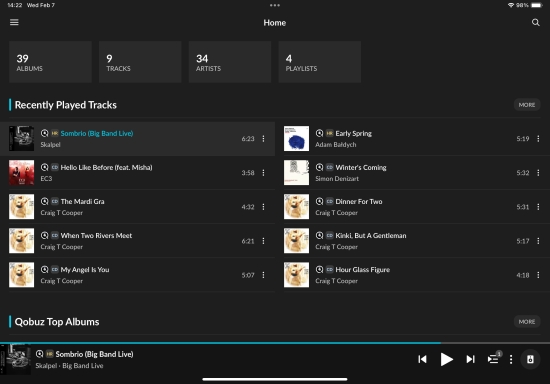Open now-playing album artwork thumbnail
Viewport: 550px width, 384px height.
[x=15, y=359]
